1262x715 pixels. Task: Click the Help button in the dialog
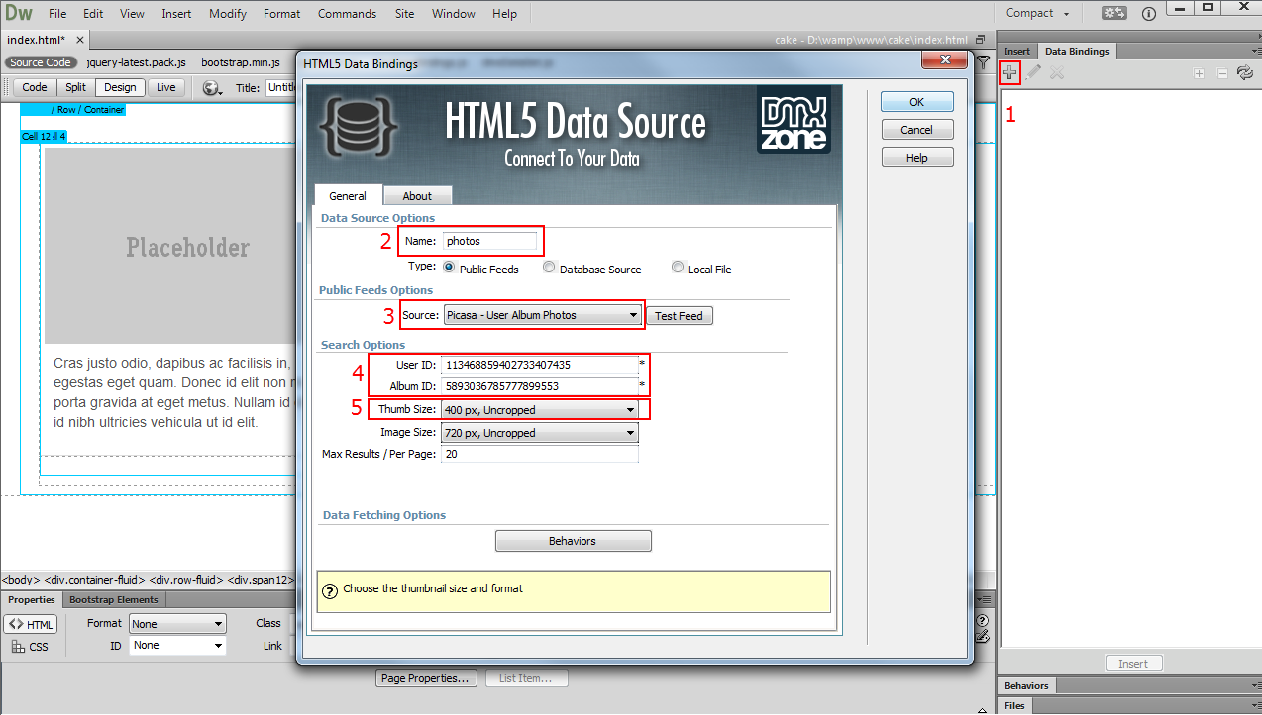click(x=917, y=158)
